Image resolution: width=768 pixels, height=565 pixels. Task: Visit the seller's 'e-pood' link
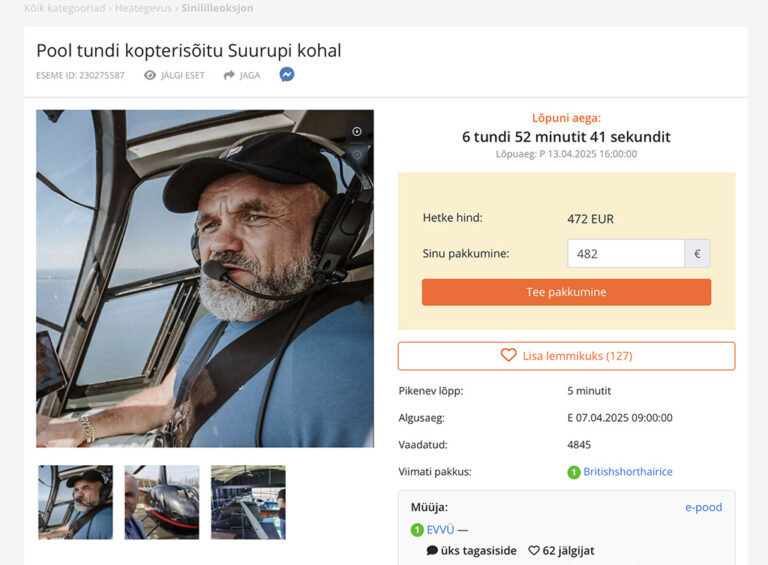click(x=703, y=507)
